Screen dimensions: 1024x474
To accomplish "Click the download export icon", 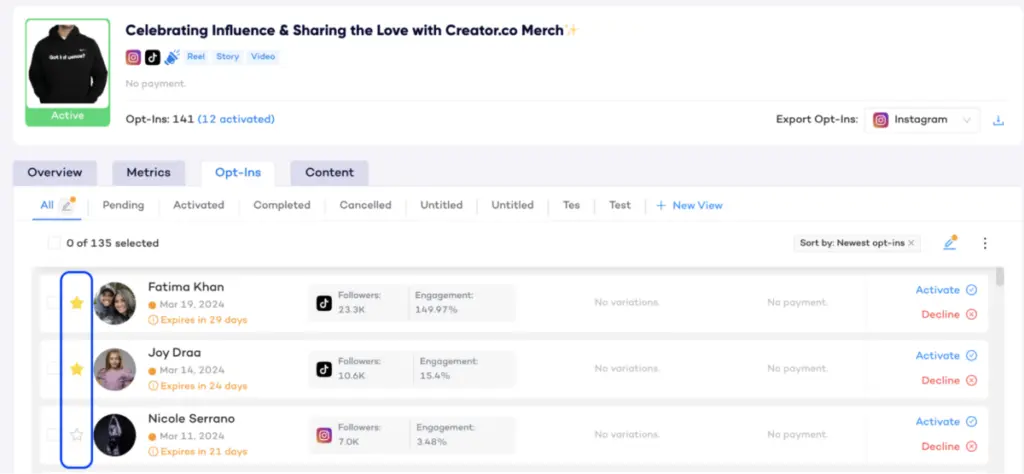I will click(997, 121).
